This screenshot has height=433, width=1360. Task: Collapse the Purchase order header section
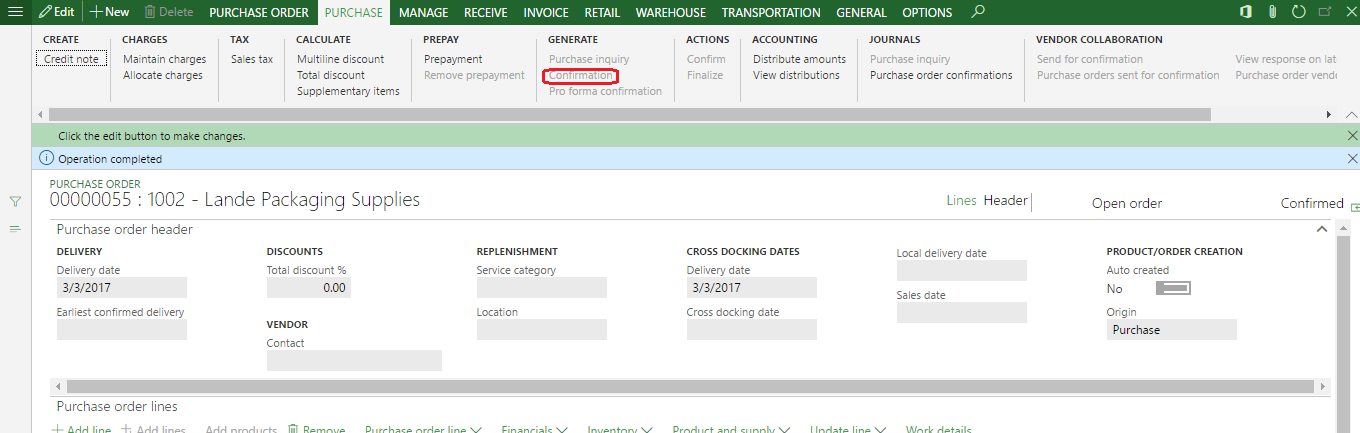click(1322, 229)
